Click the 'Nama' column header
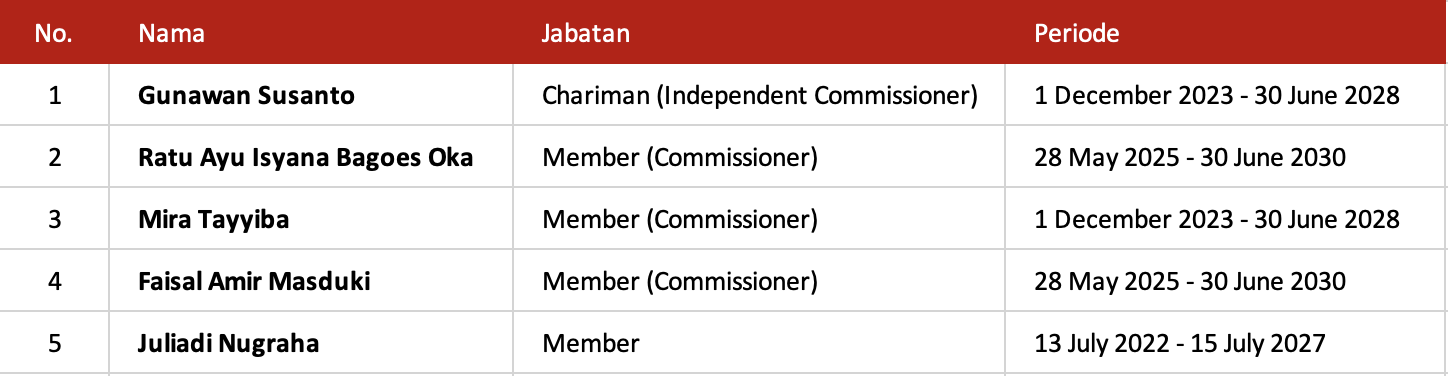This screenshot has width=1448, height=376. click(171, 33)
